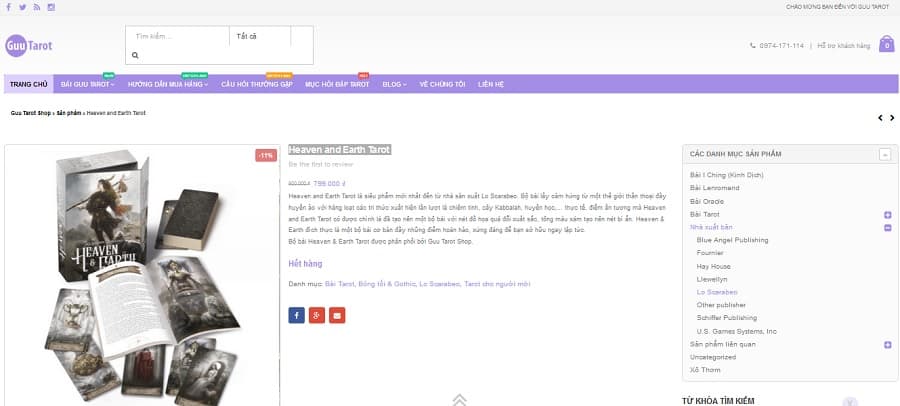The height and width of the screenshot is (406, 900).
Task: Open the RSS feed icon
Action: click(x=37, y=7)
